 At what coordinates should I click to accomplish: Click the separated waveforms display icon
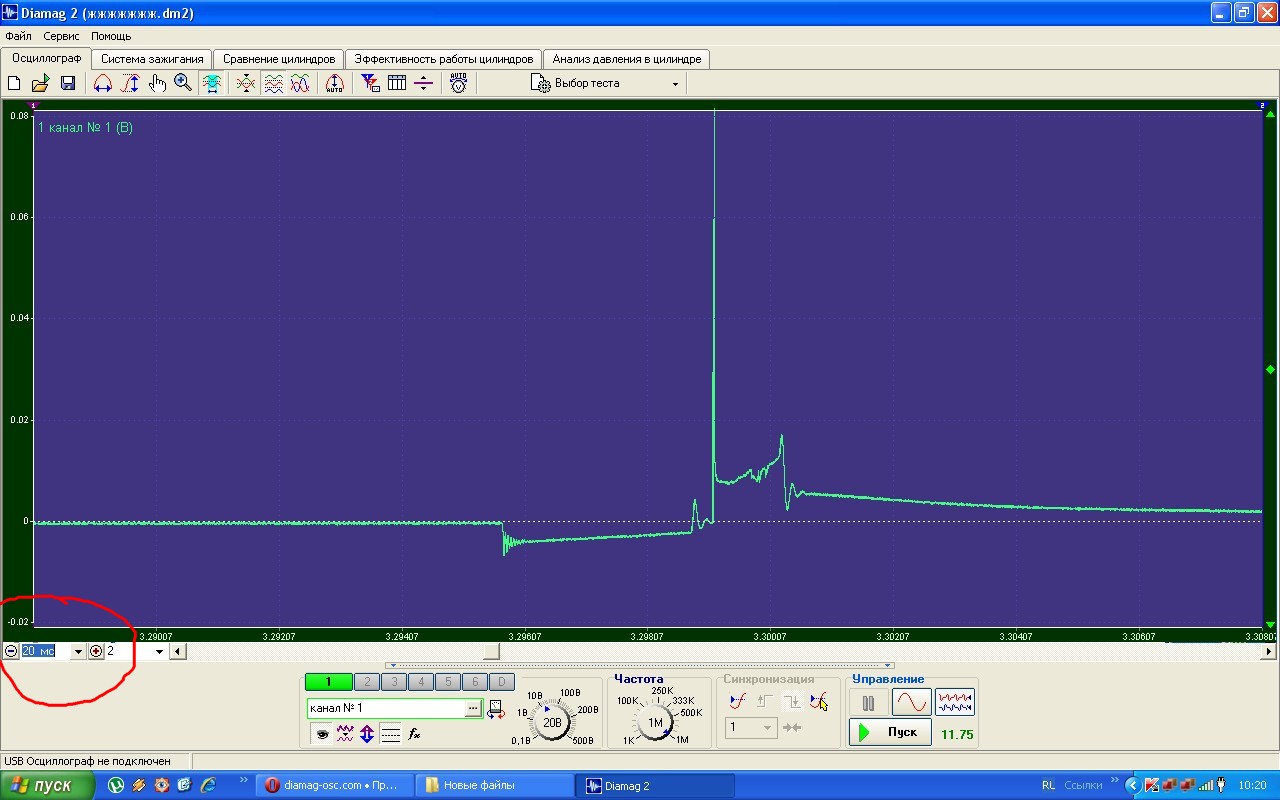pyautogui.click(x=273, y=84)
